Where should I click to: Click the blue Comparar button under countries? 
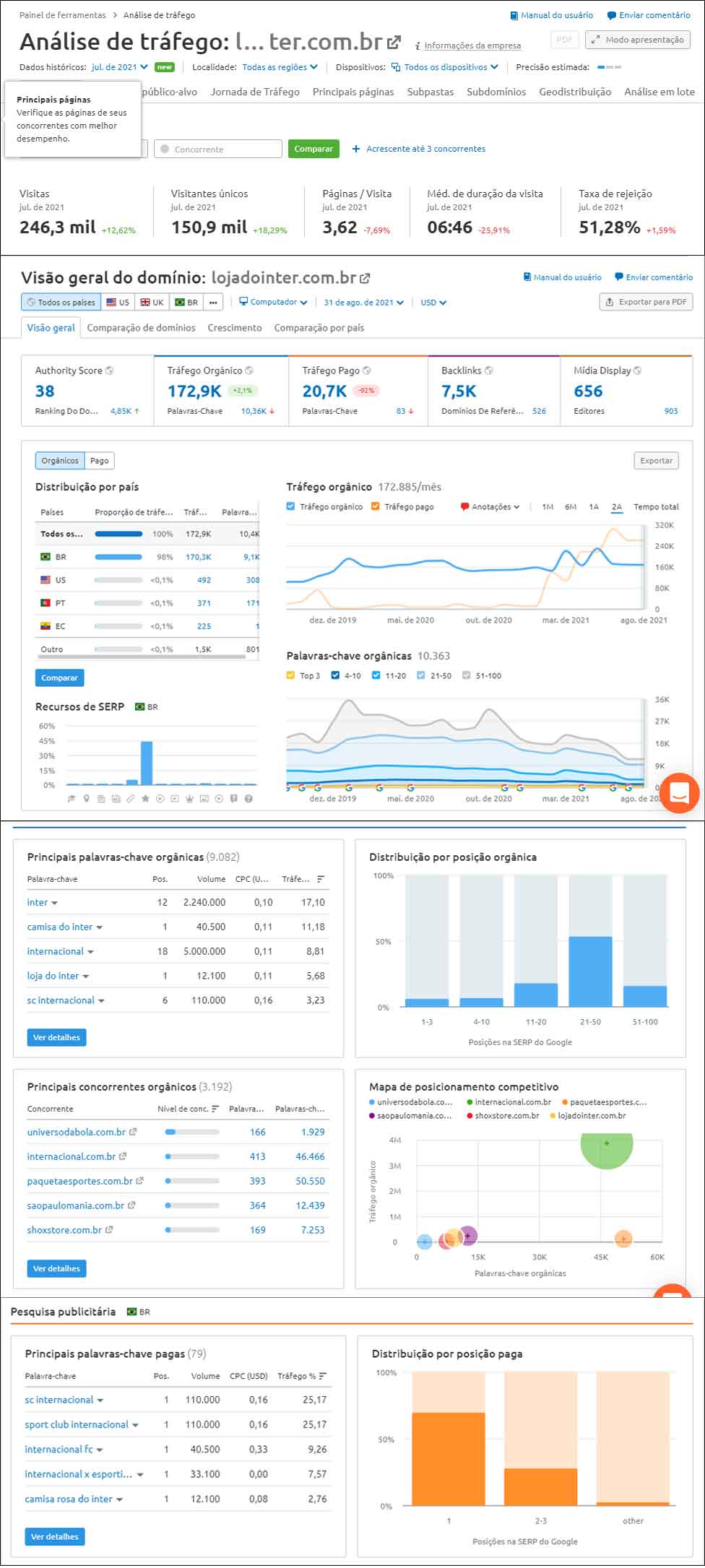[x=59, y=677]
